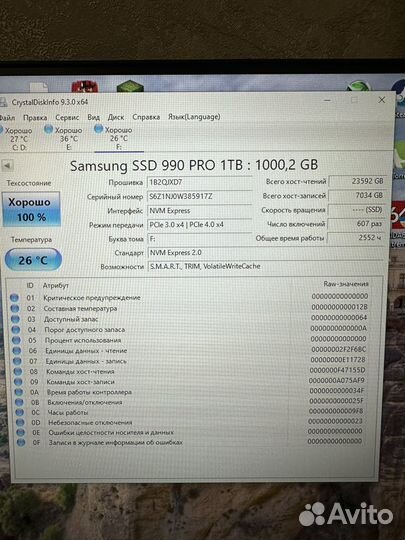Minimize the CrystalDiskInfo window
The height and width of the screenshot is (540, 405).
pos(327,101)
